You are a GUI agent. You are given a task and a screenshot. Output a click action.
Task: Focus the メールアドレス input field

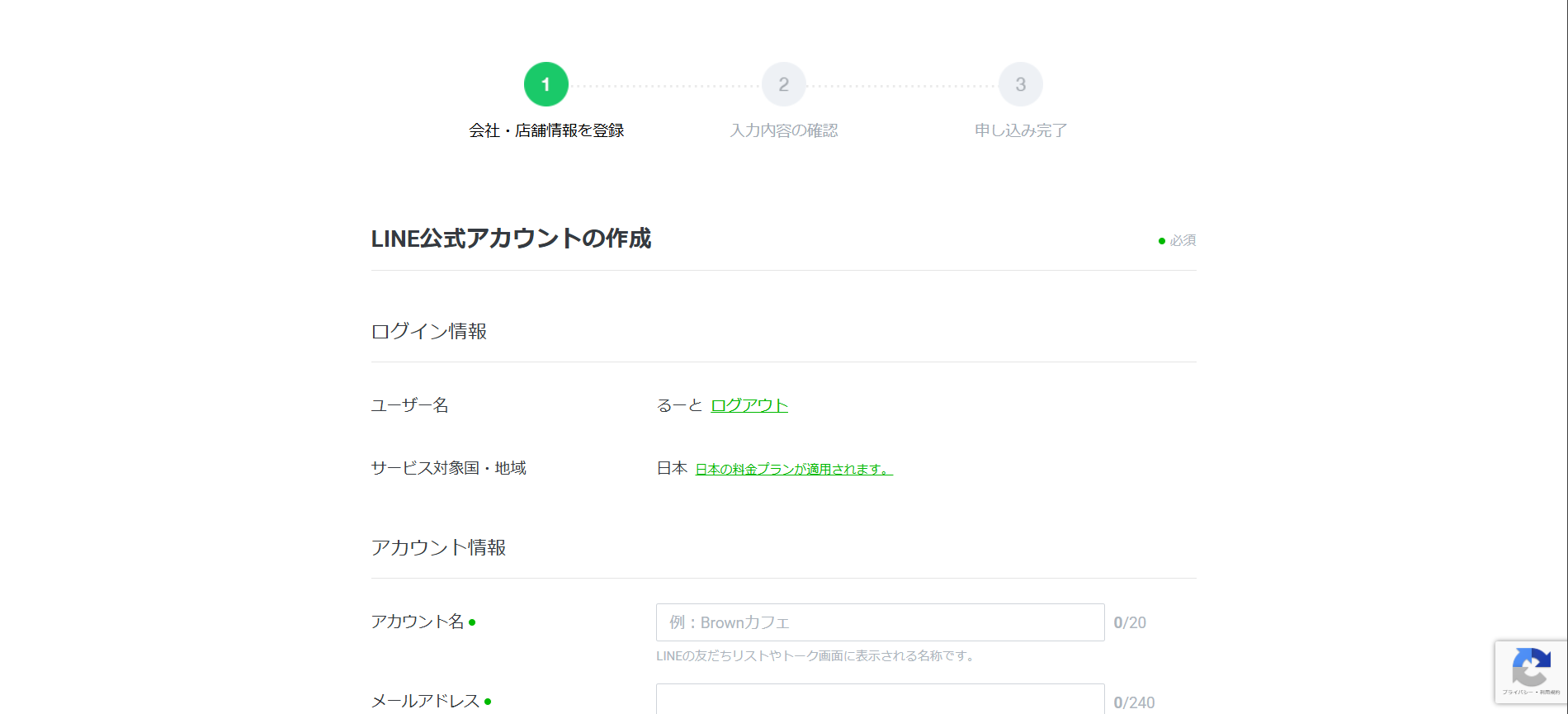coord(881,699)
